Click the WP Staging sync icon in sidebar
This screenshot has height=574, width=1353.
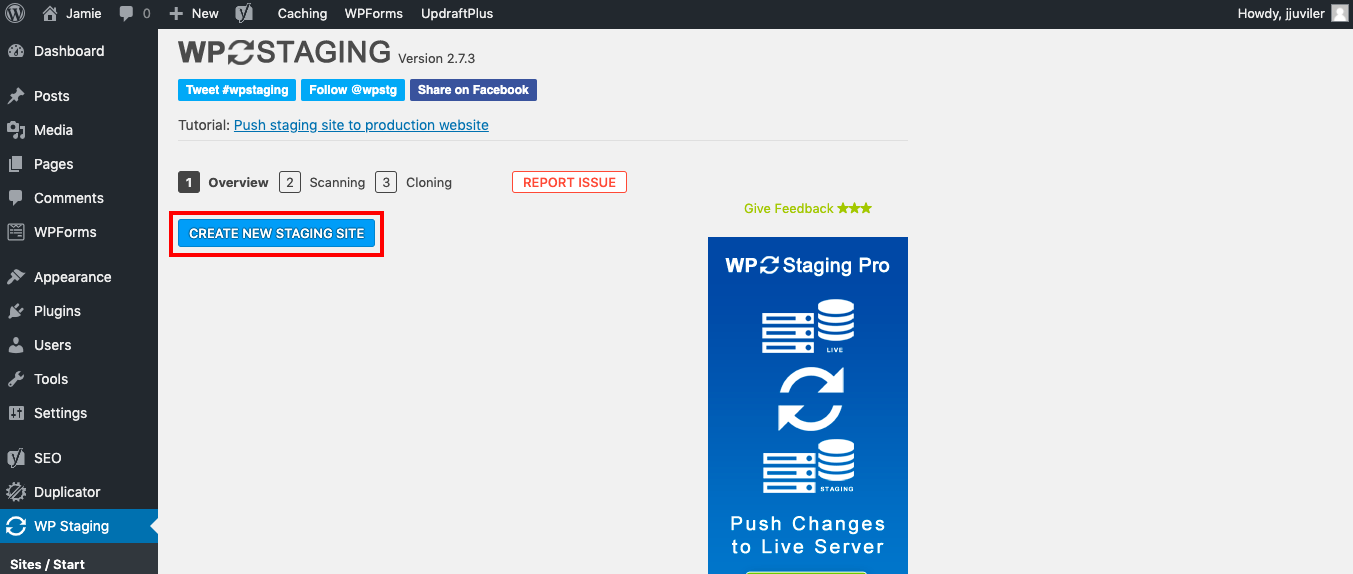16,526
